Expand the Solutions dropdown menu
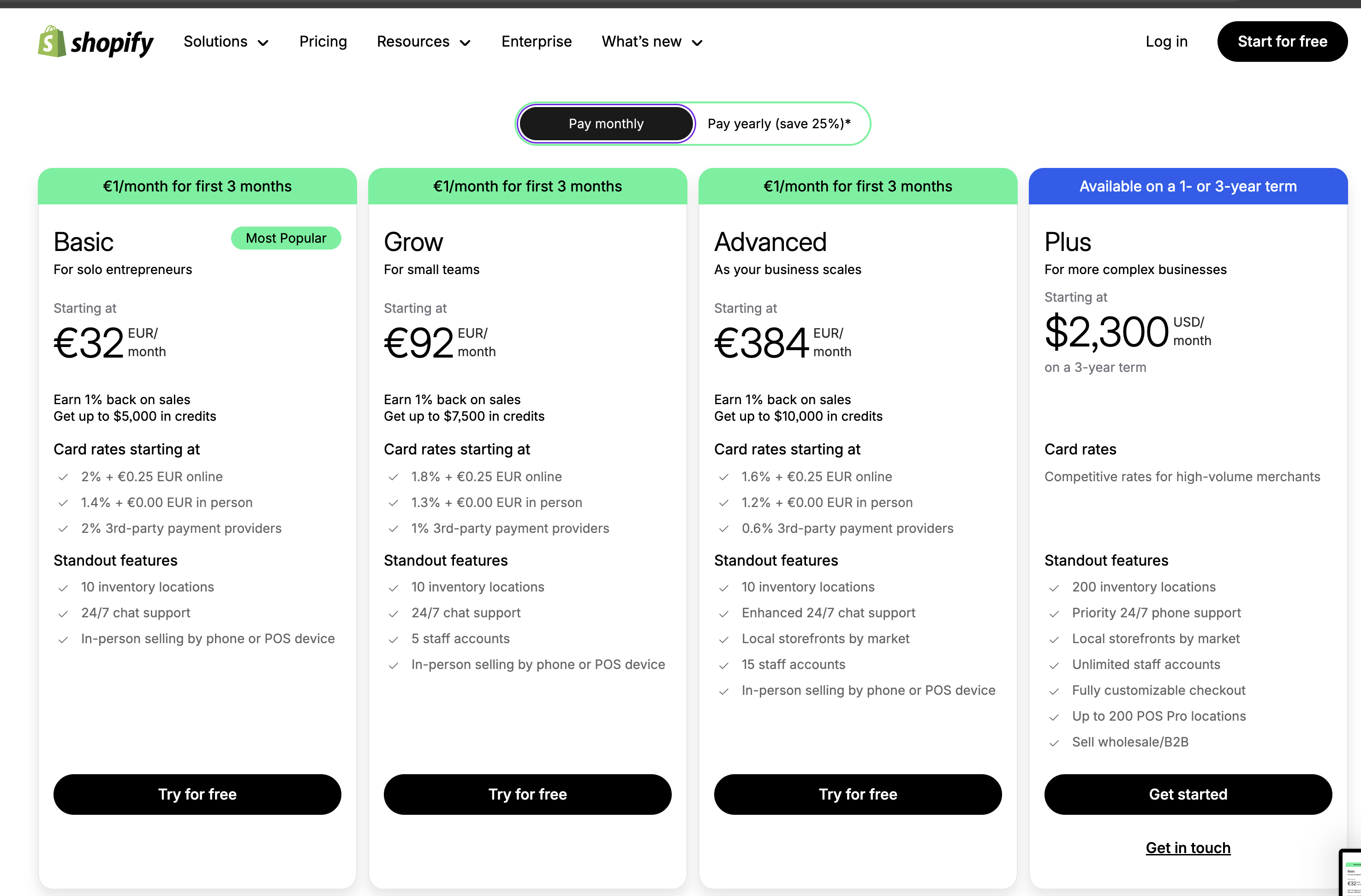The width and height of the screenshot is (1361, 896). [x=226, y=42]
